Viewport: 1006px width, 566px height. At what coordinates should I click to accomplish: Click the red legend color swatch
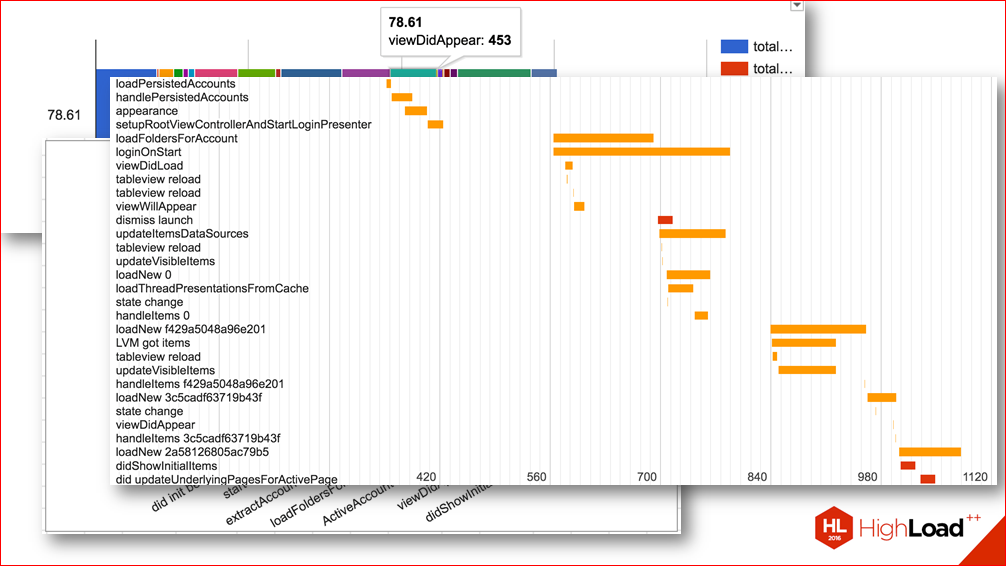[734, 69]
